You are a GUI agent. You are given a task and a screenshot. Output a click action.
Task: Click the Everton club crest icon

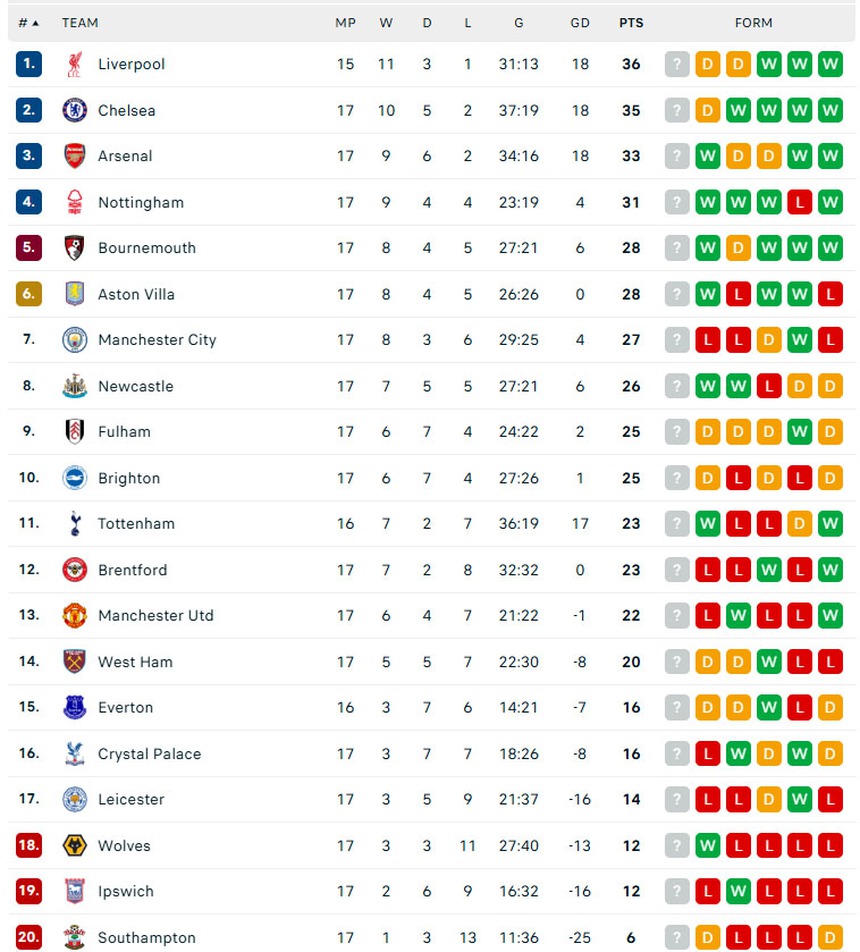coord(75,707)
